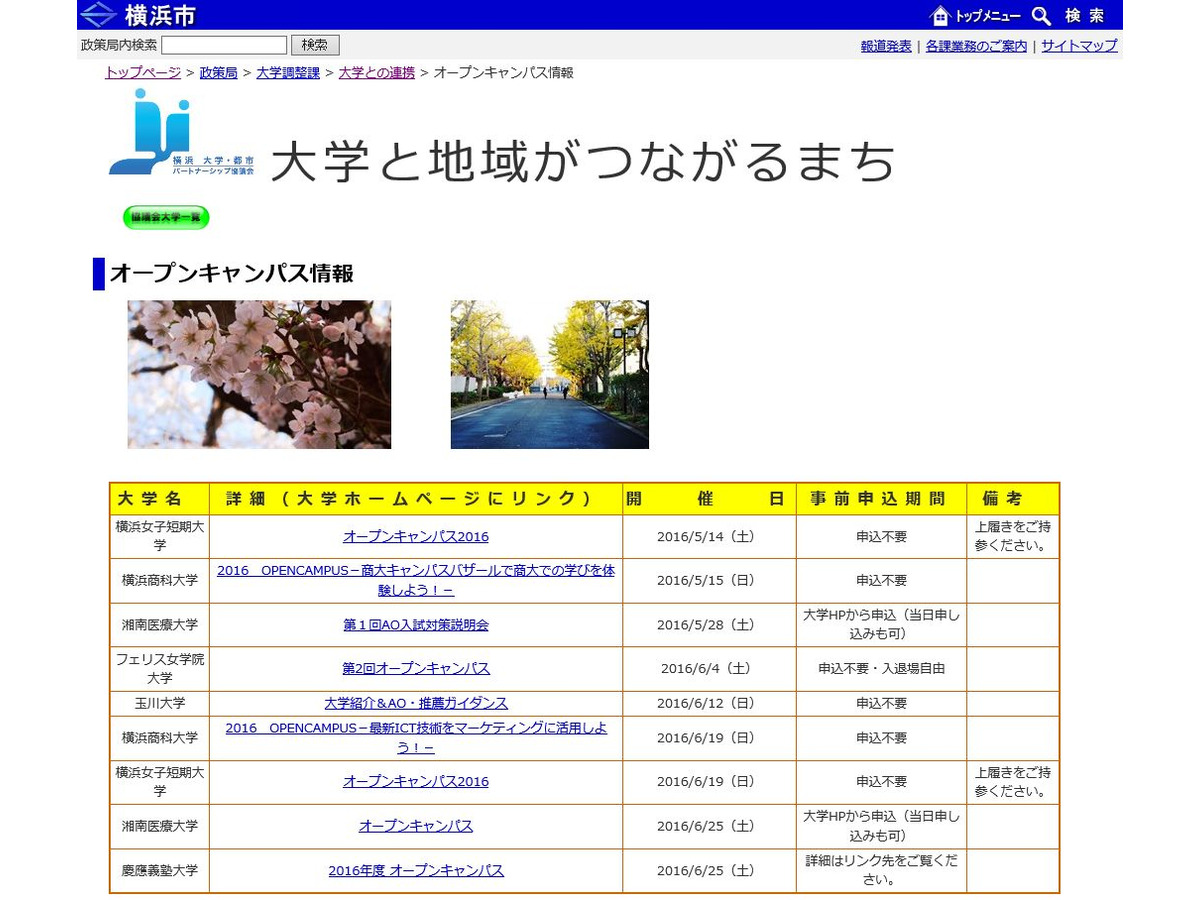Open 大学との連携 breadcrumb link
This screenshot has height=900, width=1200.
point(376,72)
